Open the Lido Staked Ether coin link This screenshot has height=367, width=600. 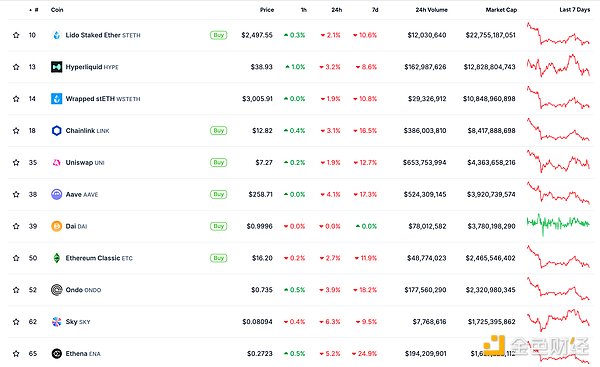[x=103, y=35]
